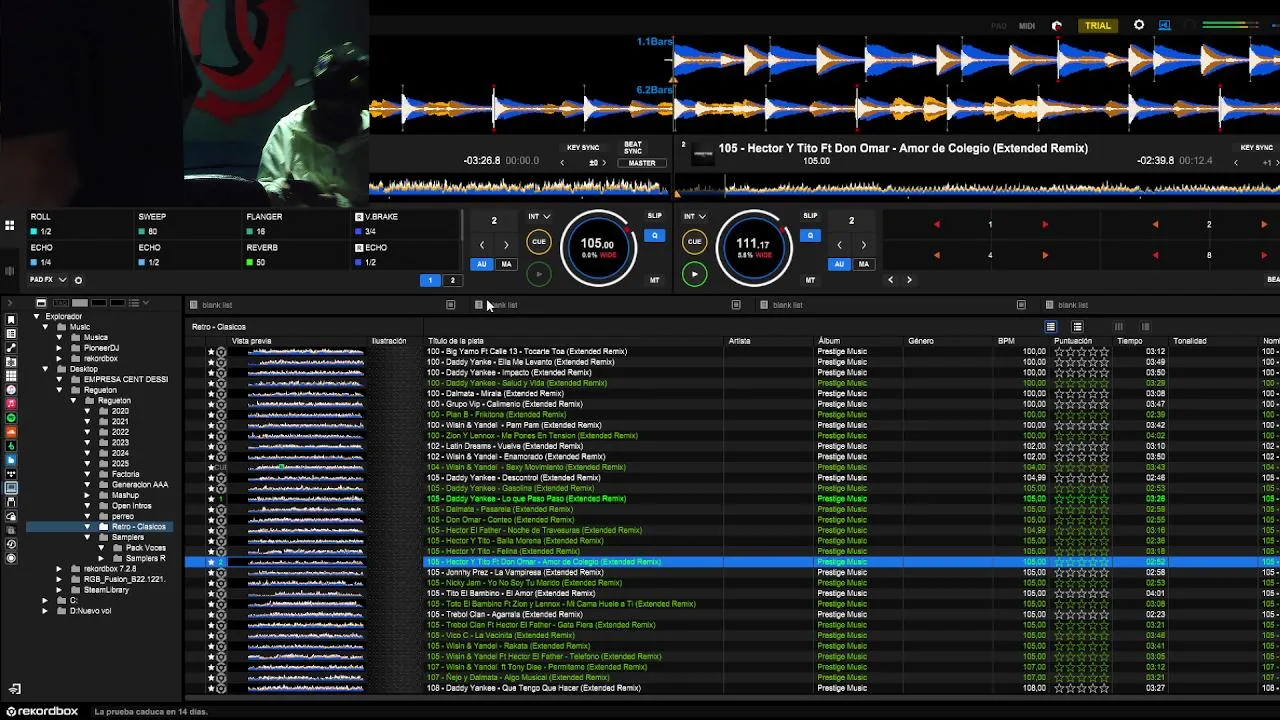Viewport: 1280px width, 720px height.
Task: Click BEAT SYNC on deck 1
Action: pos(633,148)
